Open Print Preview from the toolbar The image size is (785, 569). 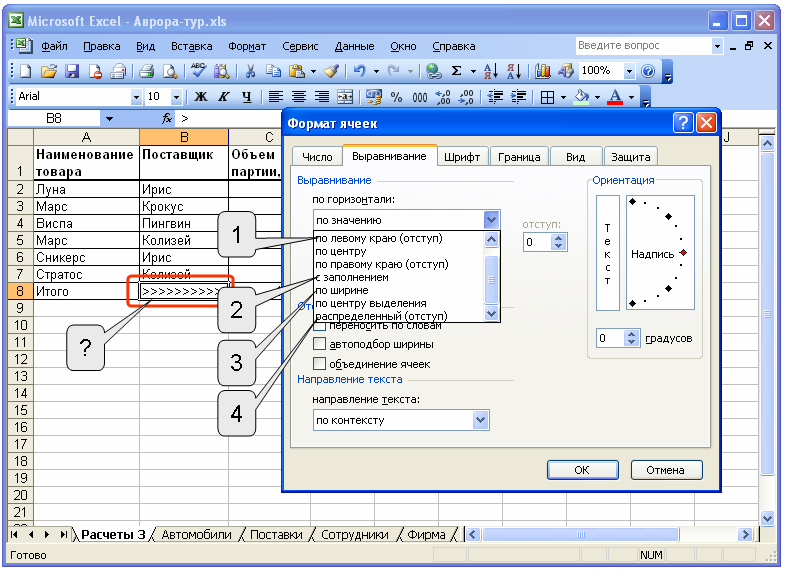click(170, 72)
